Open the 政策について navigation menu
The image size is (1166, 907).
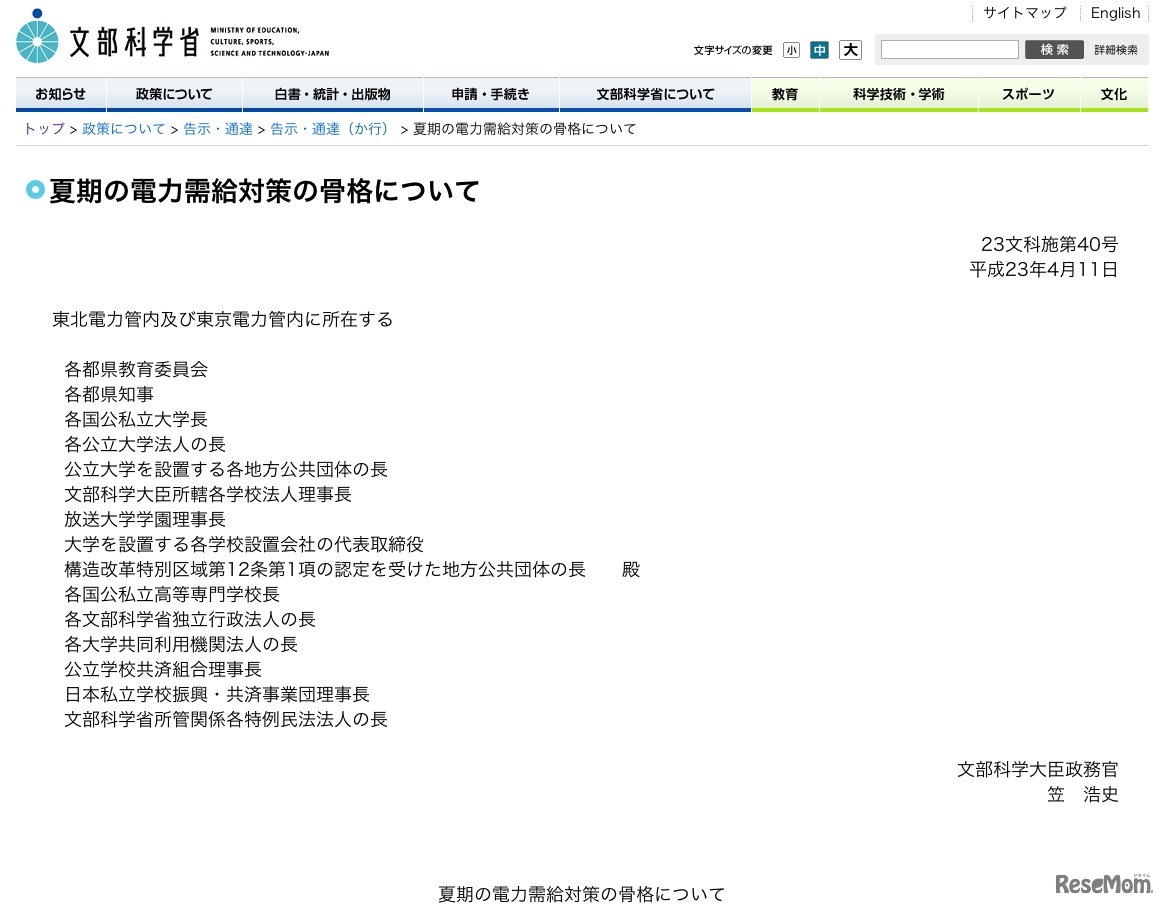point(174,94)
